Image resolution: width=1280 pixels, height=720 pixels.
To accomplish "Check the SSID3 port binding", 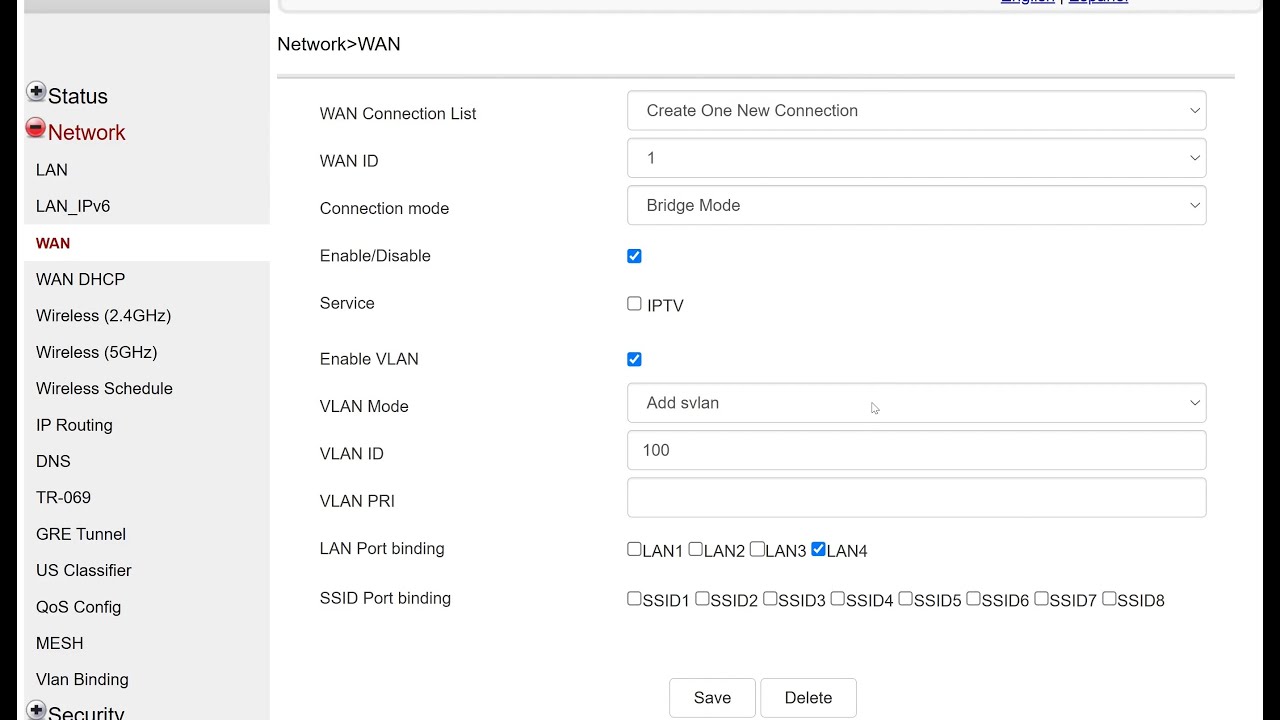I will click(x=770, y=599).
